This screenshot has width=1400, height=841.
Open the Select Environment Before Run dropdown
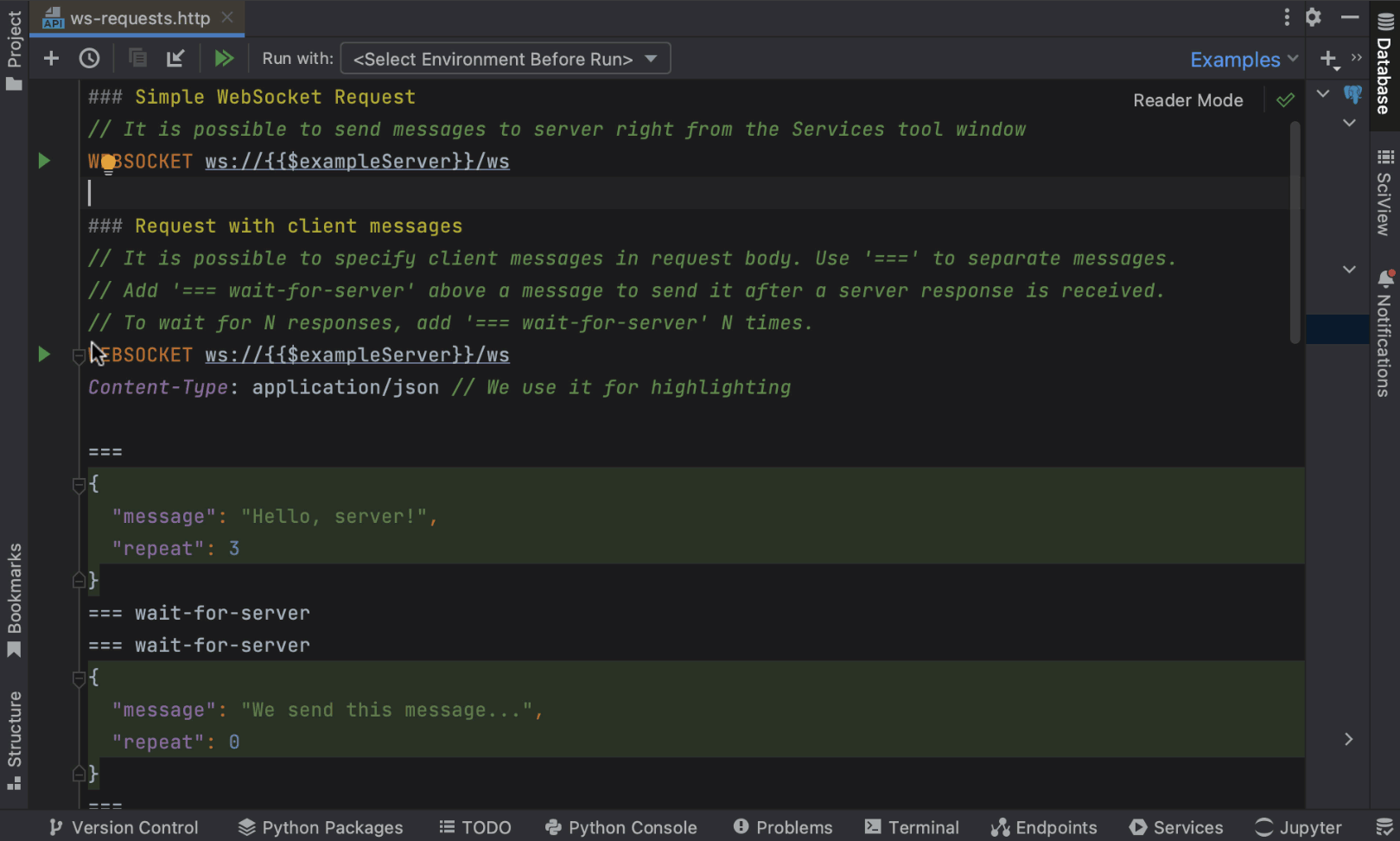(x=505, y=58)
